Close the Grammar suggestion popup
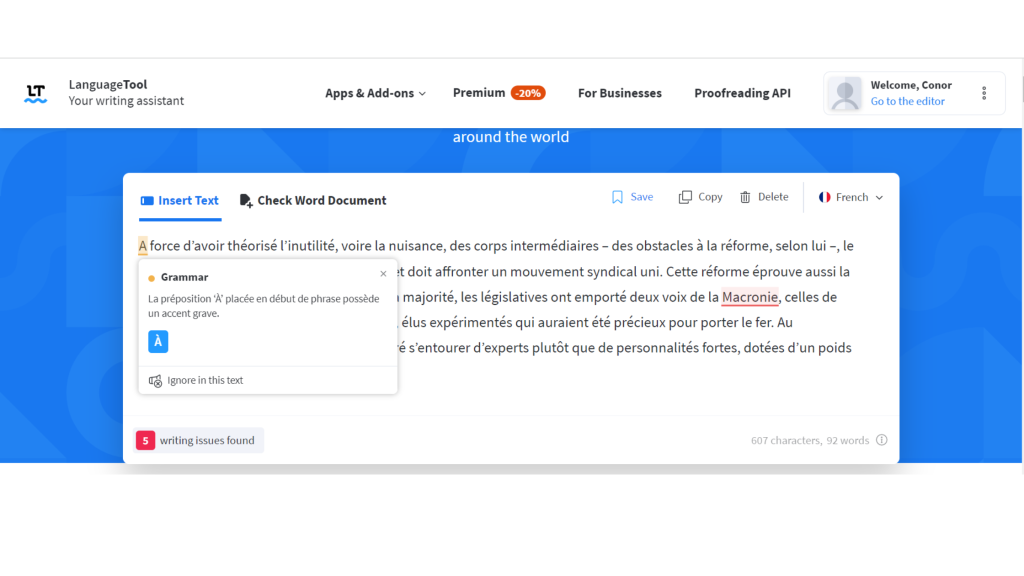 (383, 273)
